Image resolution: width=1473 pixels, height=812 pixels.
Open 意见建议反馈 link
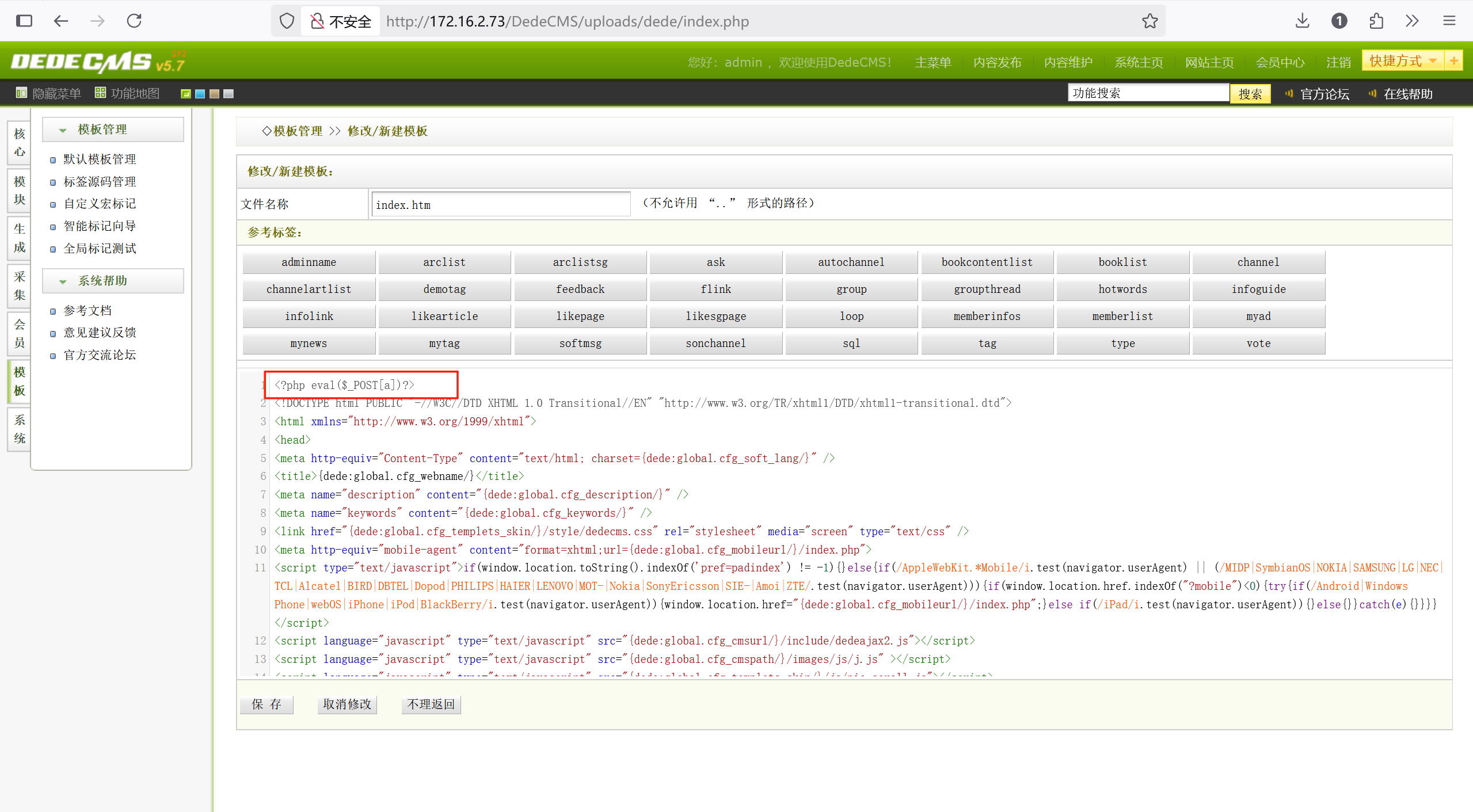(100, 333)
